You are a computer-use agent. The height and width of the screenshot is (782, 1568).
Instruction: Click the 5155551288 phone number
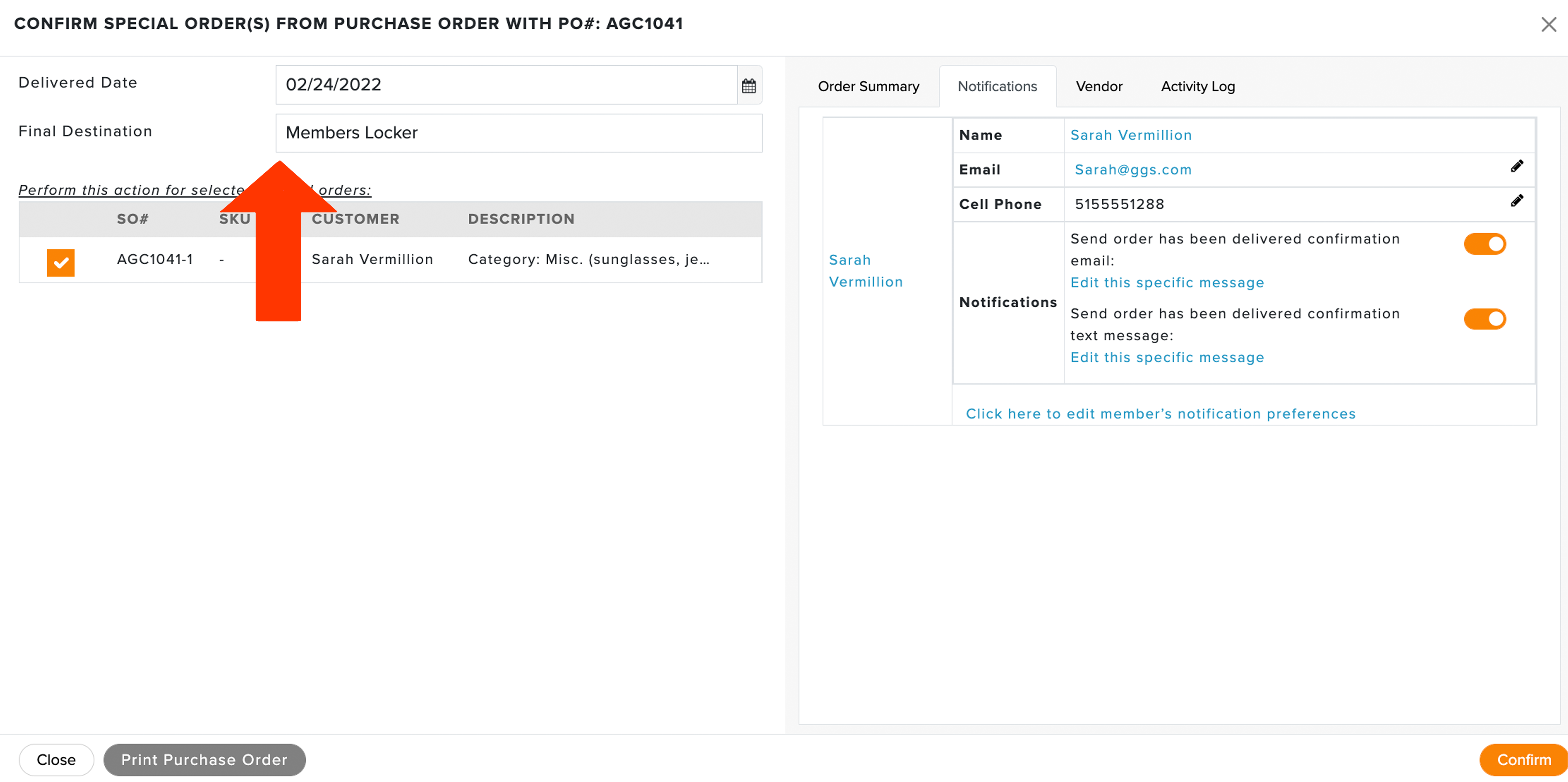point(1119,205)
